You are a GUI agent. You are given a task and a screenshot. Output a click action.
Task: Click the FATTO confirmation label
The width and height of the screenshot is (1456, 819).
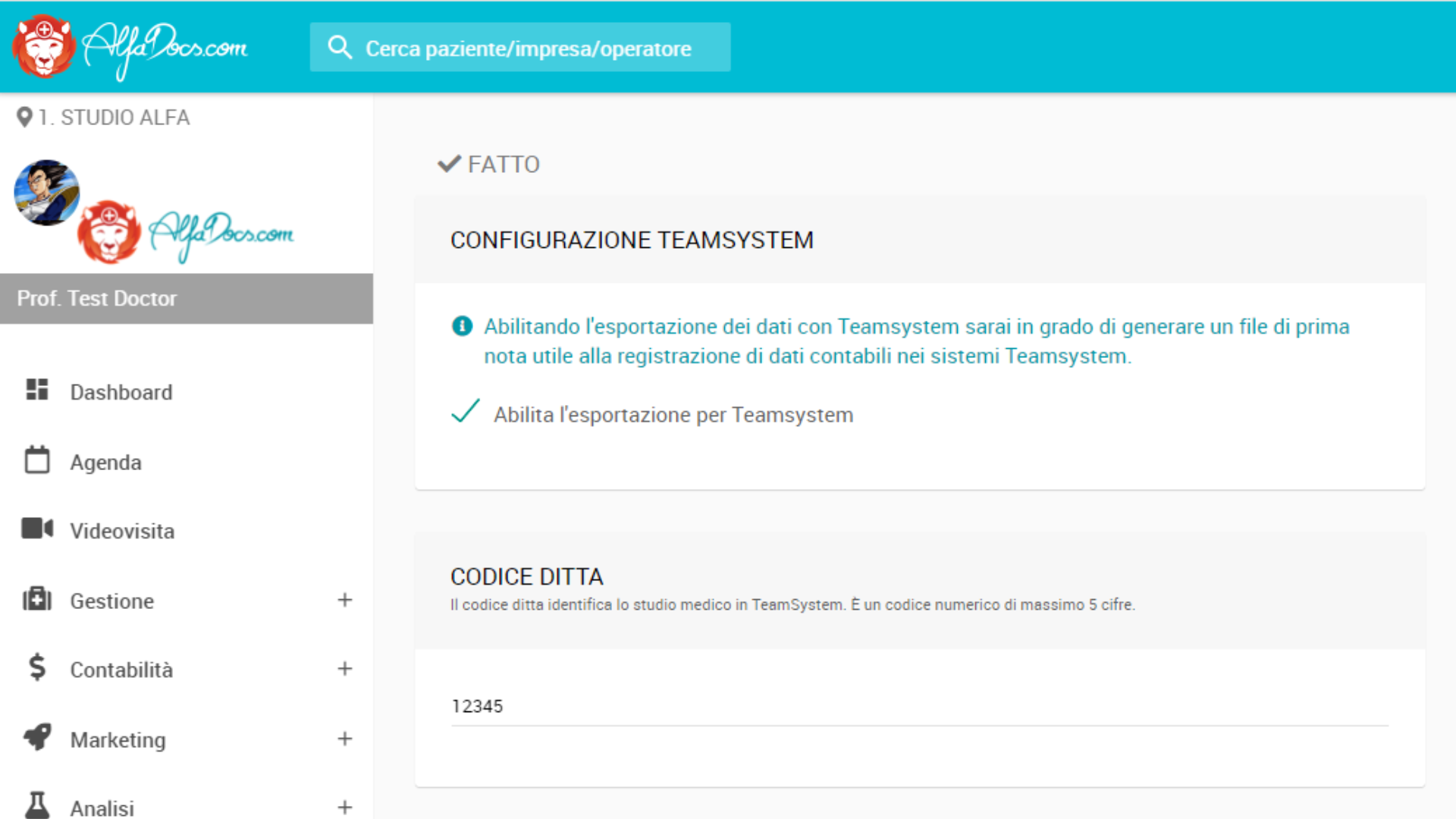[503, 164]
